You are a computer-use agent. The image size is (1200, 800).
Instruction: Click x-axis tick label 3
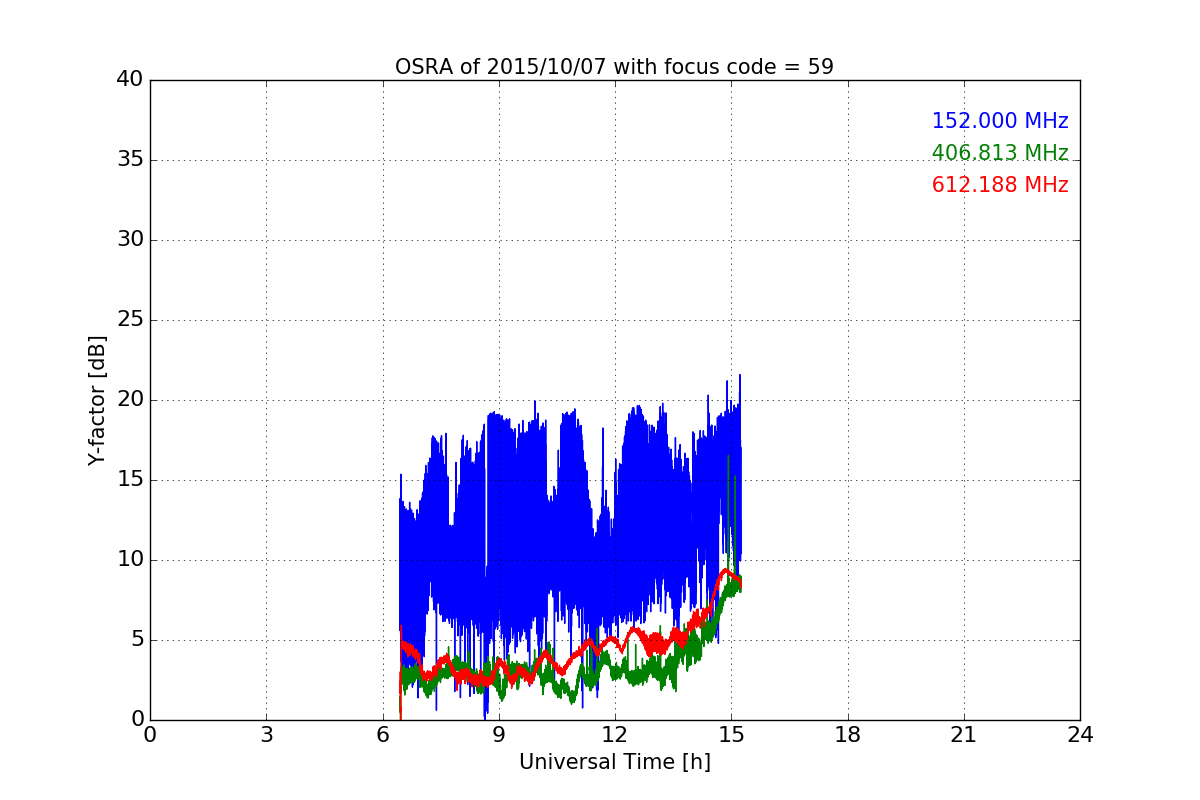point(266,735)
